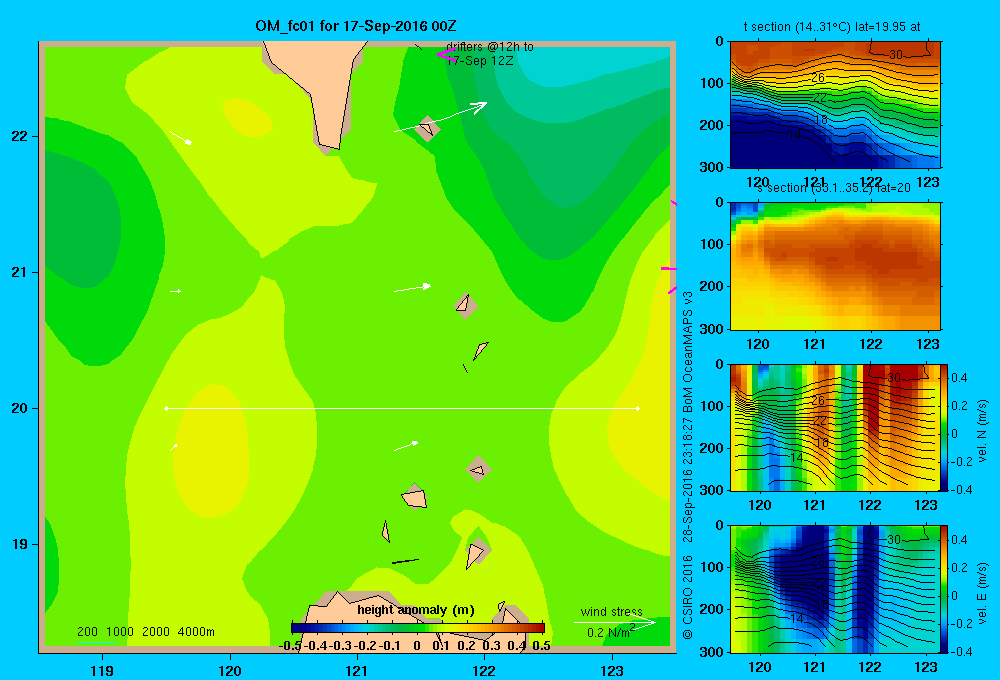The image size is (1000, 680).
Task: Click the '1000' depth contour legend entry
Action: click(120, 632)
